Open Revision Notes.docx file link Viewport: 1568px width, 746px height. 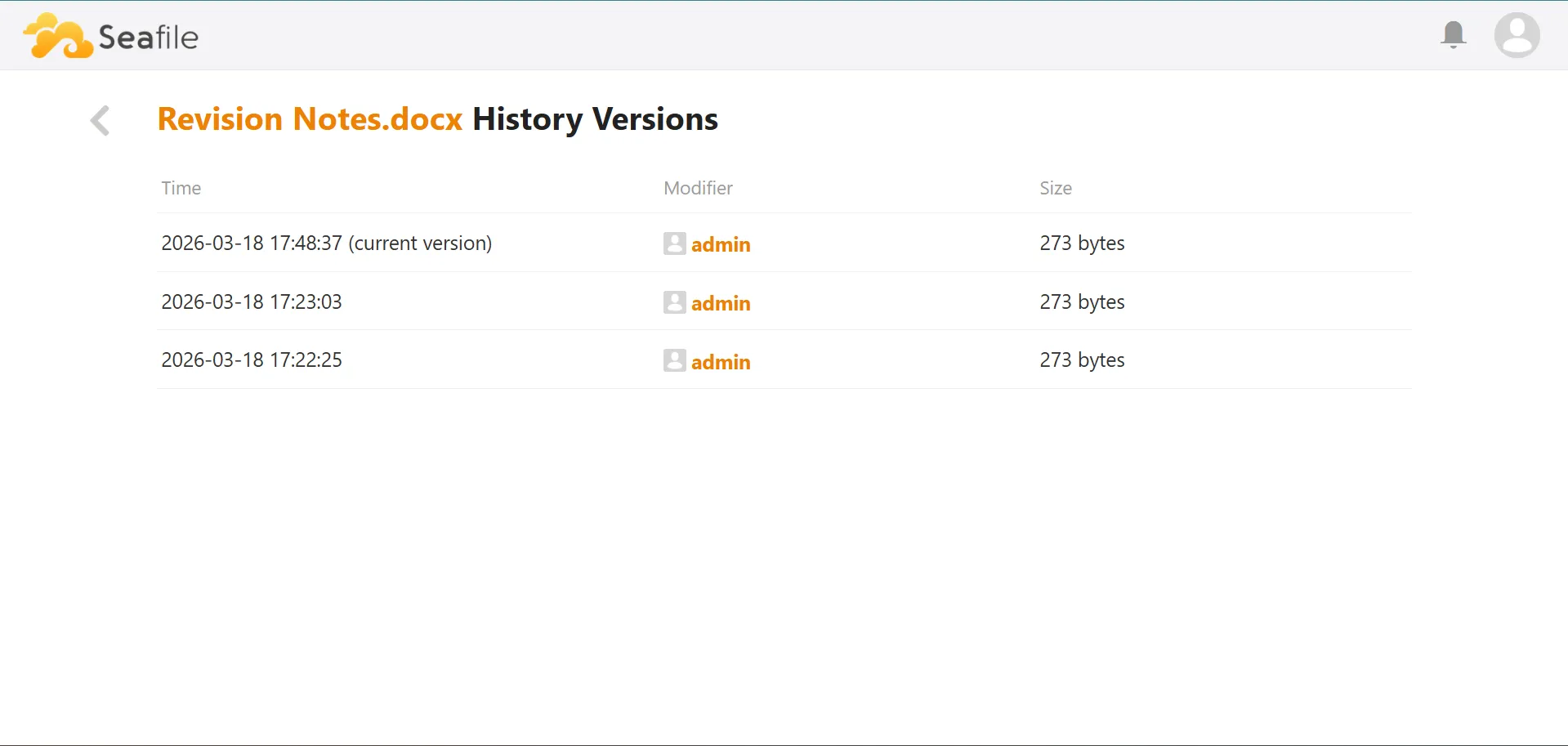click(309, 118)
